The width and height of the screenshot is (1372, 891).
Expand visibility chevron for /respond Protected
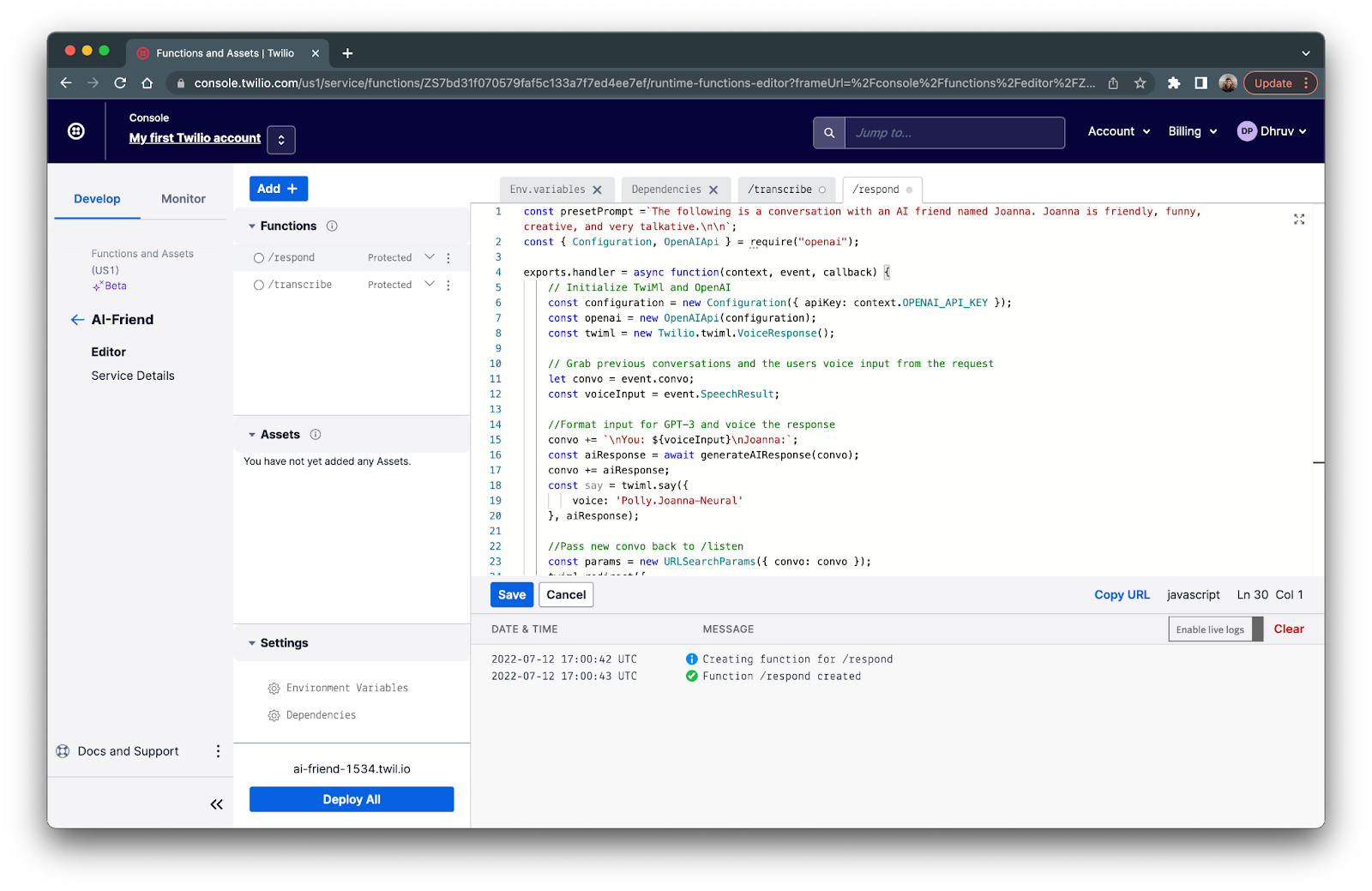pos(430,257)
